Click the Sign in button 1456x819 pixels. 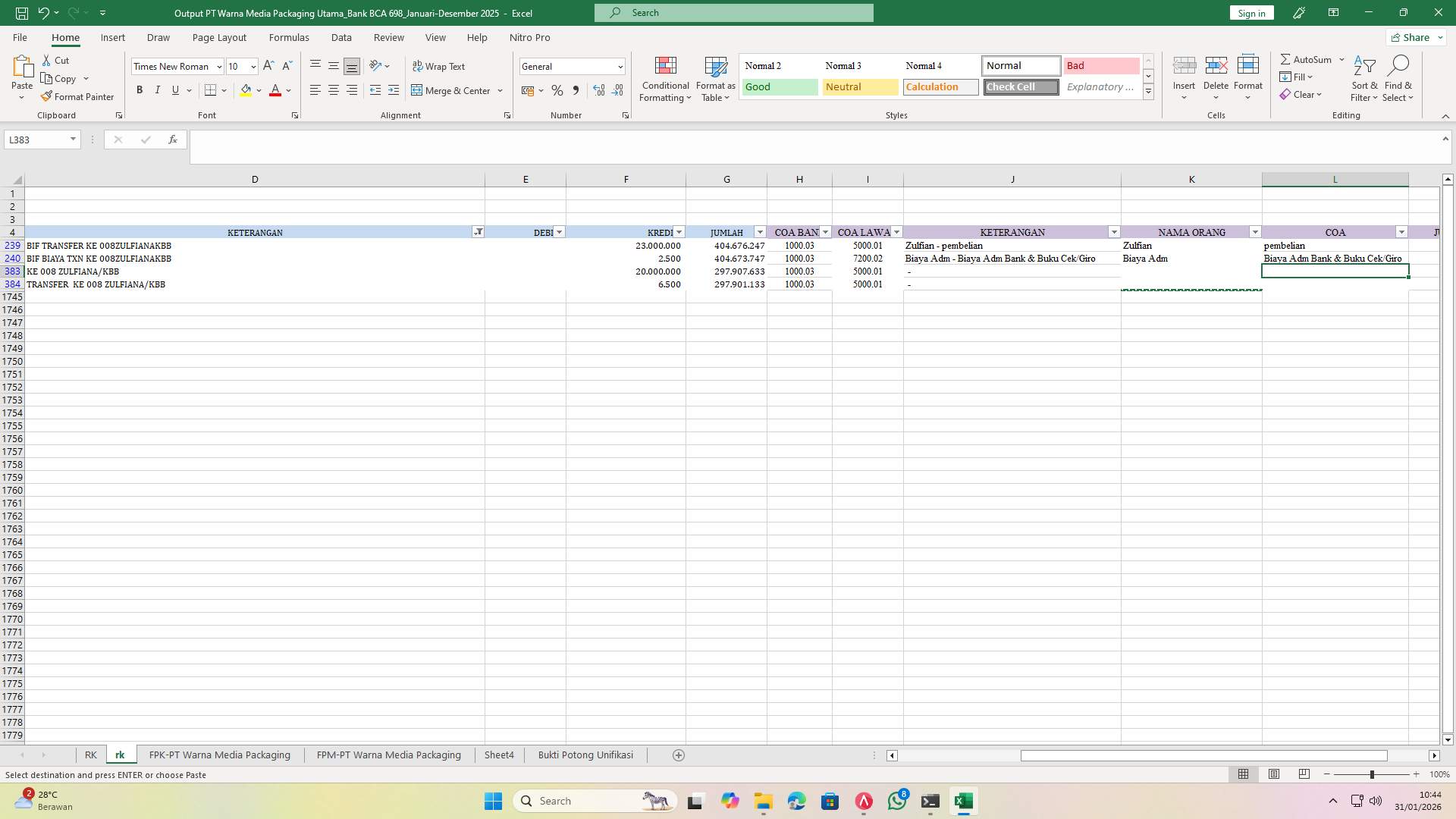pos(1250,13)
